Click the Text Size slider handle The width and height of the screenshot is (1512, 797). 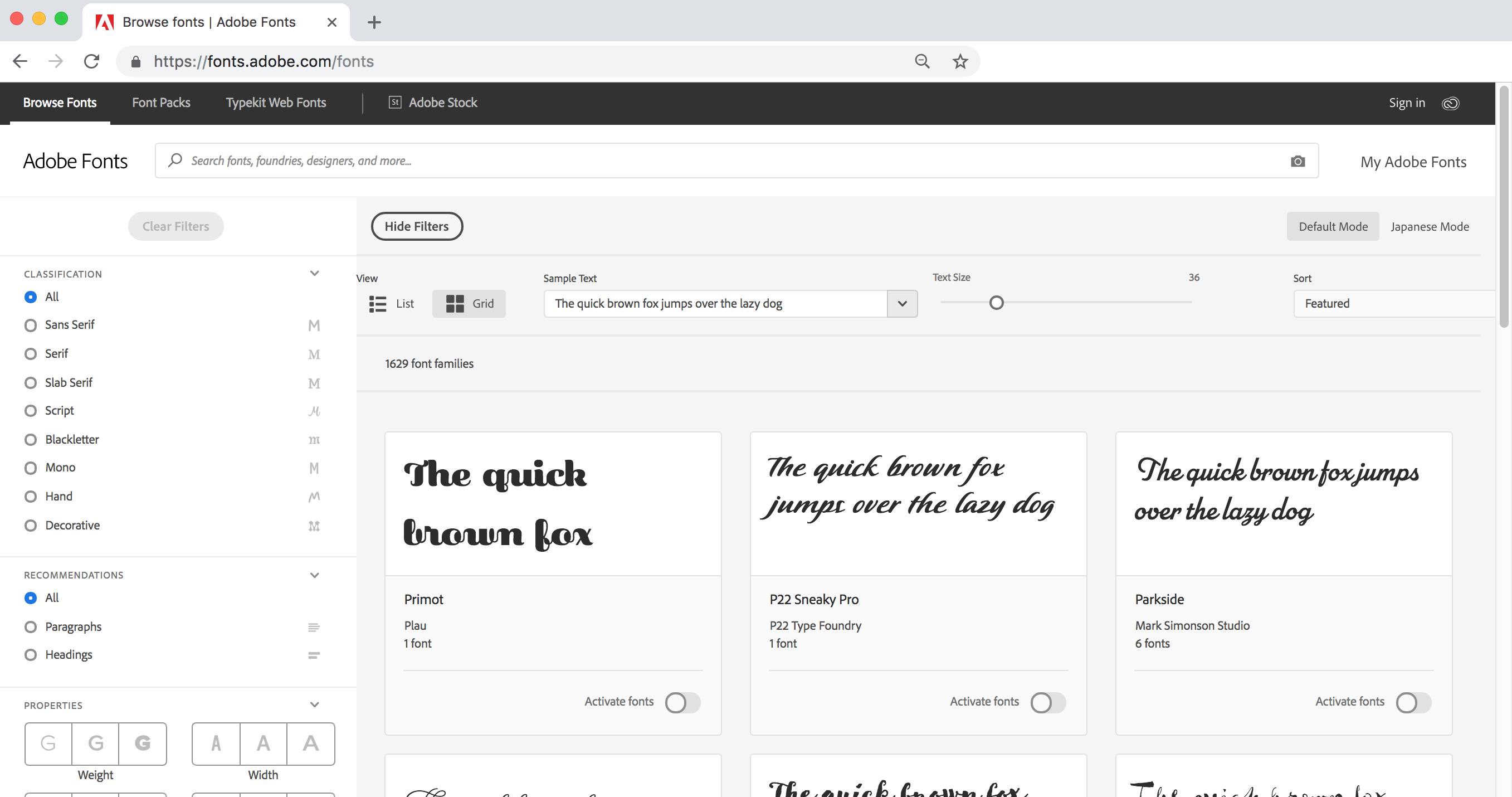click(996, 303)
